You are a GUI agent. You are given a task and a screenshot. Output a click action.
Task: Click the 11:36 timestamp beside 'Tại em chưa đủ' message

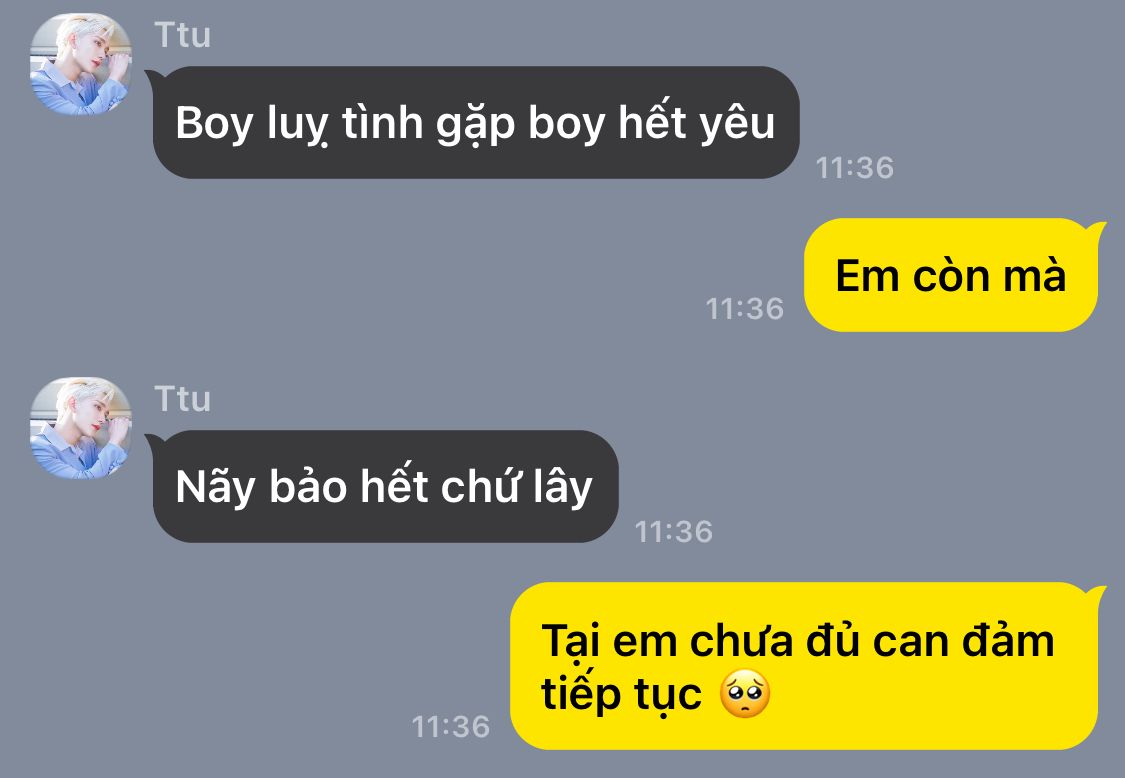pyautogui.click(x=451, y=727)
